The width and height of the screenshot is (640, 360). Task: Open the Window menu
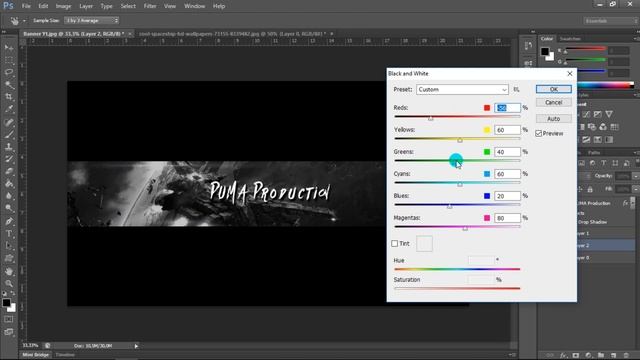pyautogui.click(x=194, y=6)
